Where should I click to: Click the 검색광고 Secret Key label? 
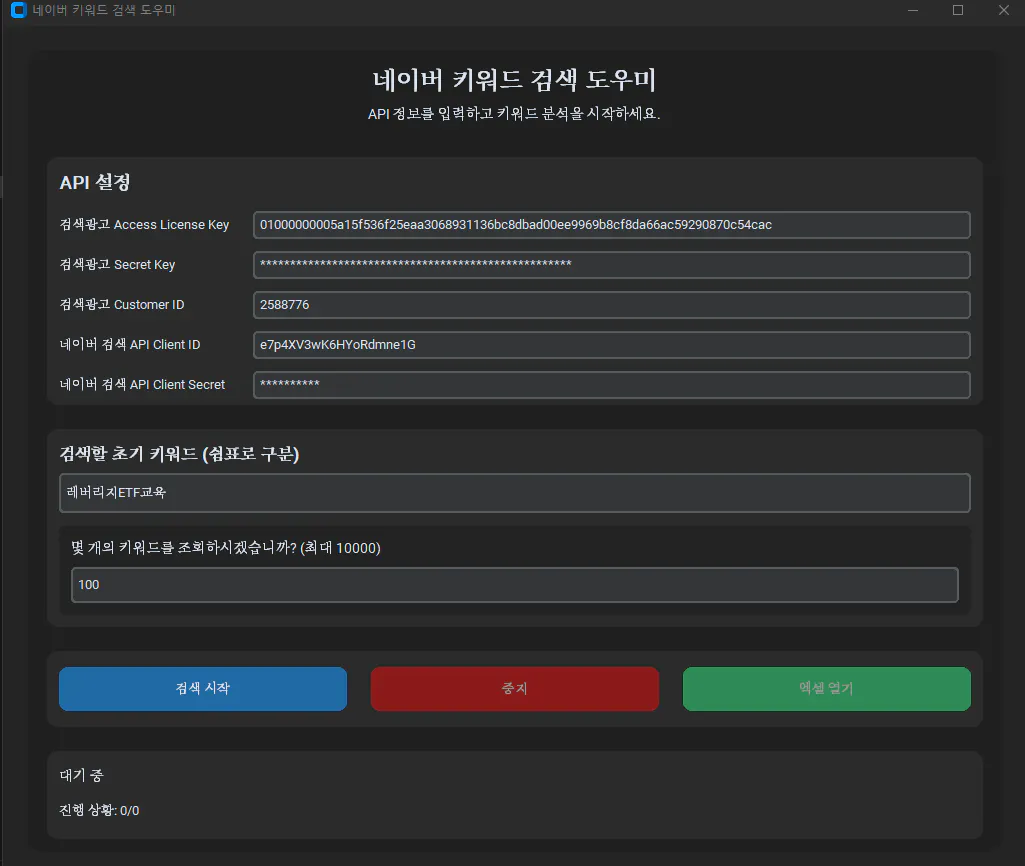(x=118, y=265)
